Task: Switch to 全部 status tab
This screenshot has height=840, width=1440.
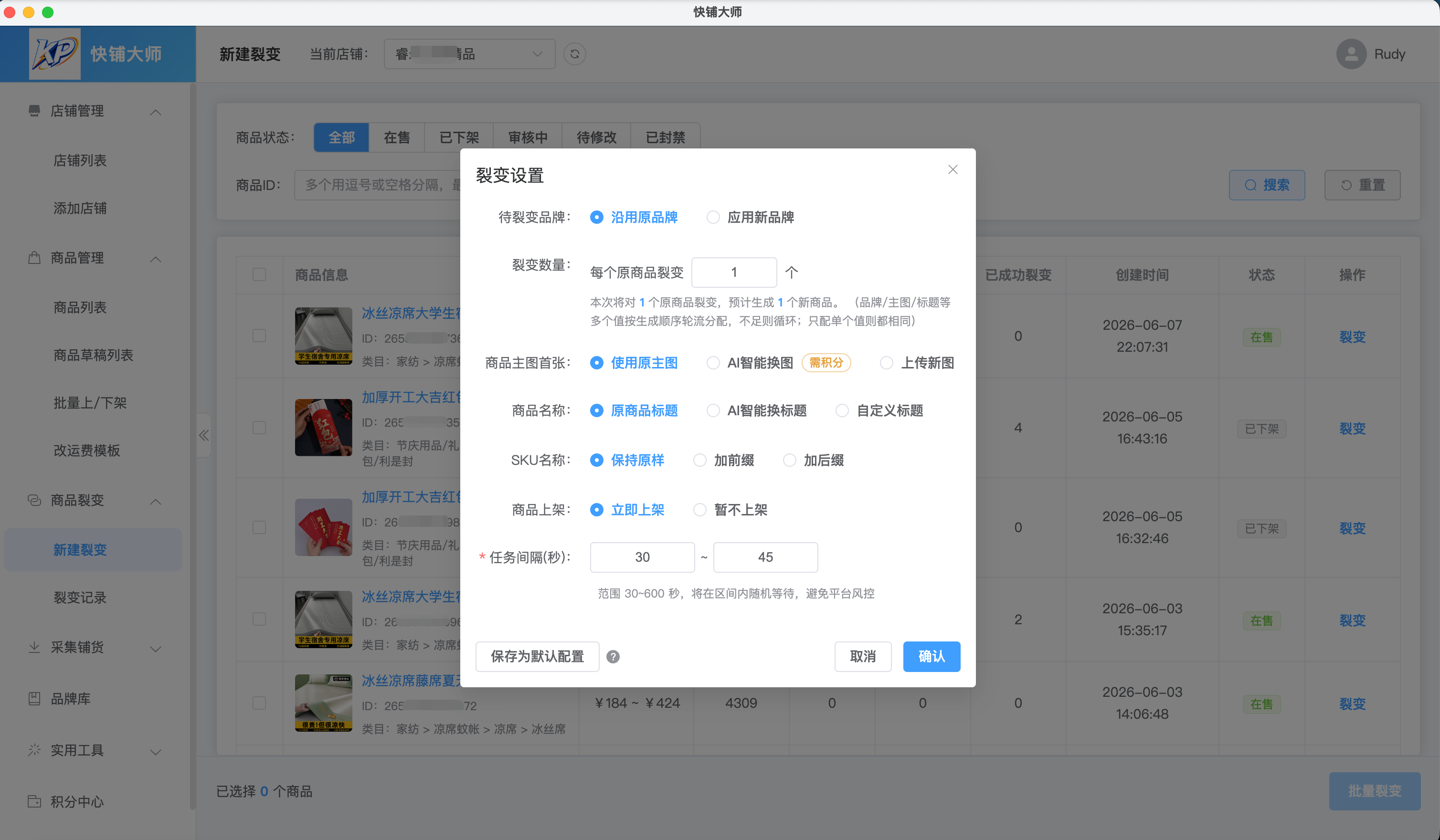Action: [341, 137]
